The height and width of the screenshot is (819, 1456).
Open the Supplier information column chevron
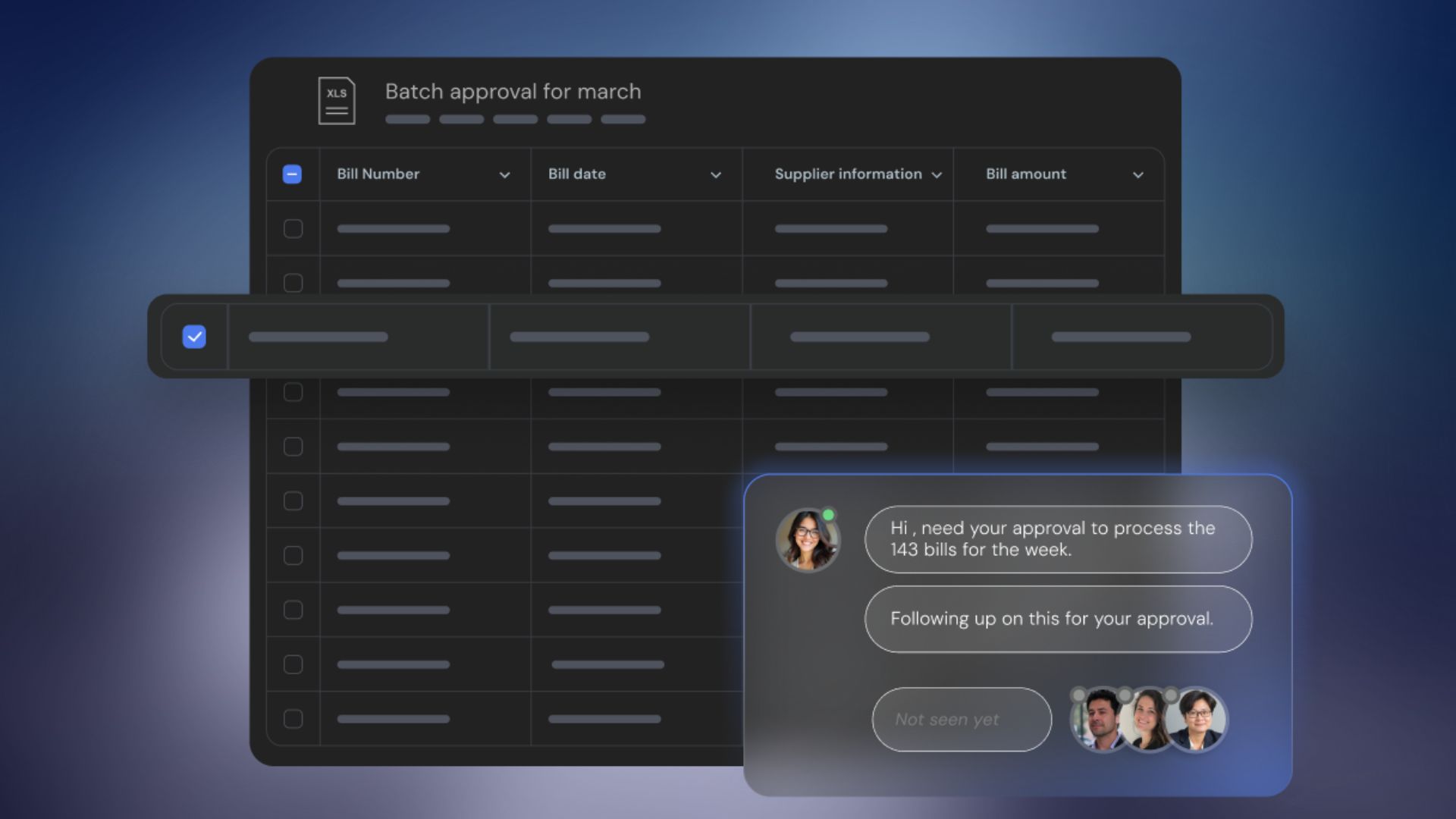937,175
